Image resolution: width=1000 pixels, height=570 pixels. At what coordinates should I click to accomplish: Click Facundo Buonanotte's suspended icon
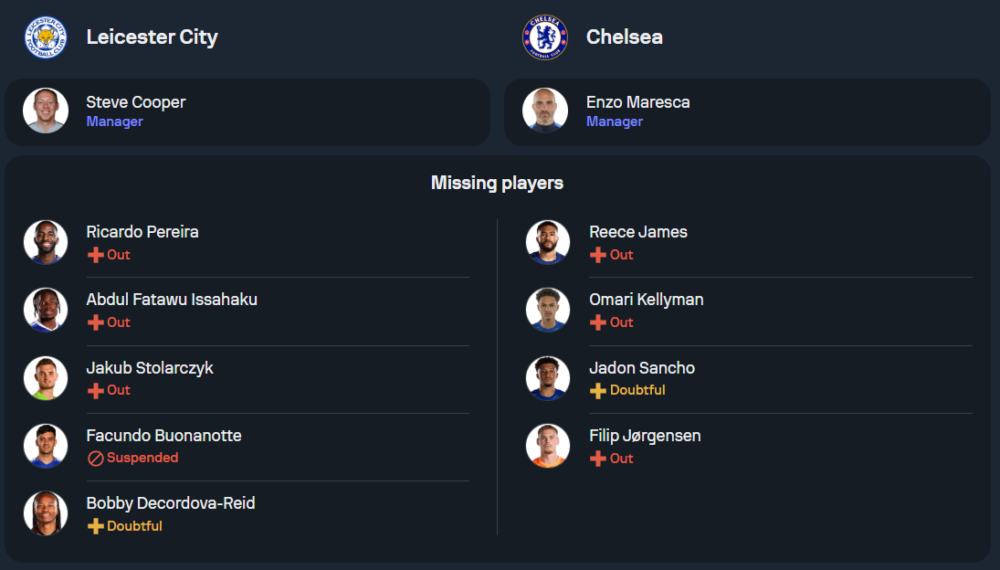[96, 458]
